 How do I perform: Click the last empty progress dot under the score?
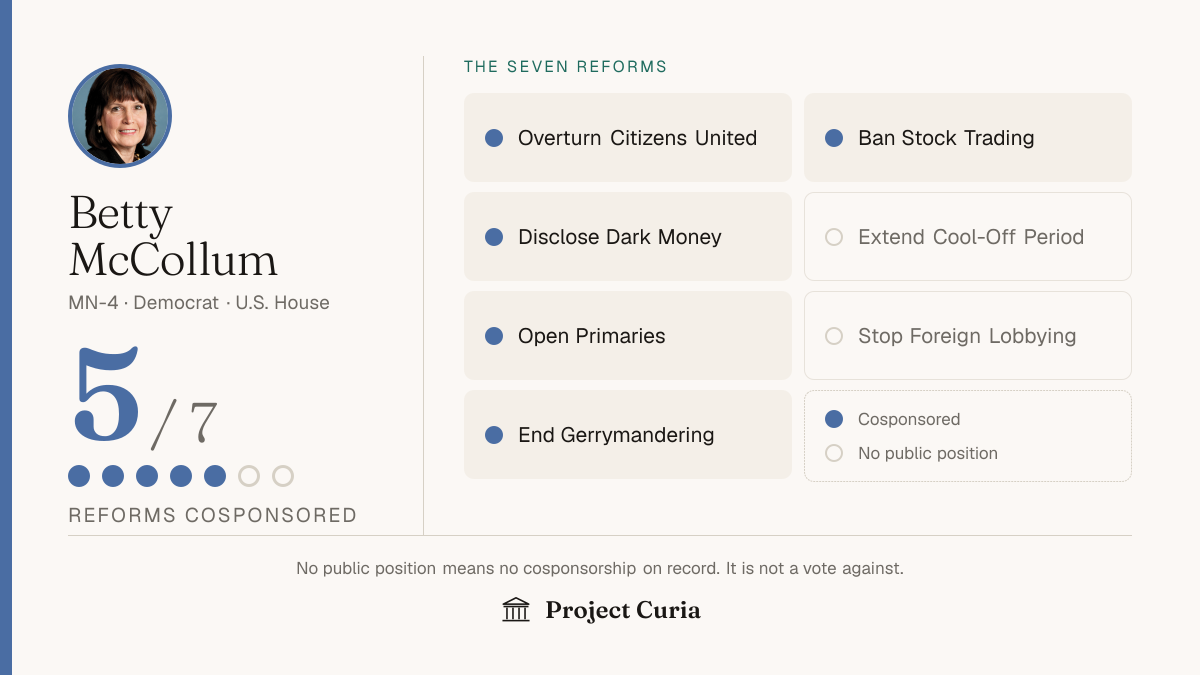tap(283, 476)
